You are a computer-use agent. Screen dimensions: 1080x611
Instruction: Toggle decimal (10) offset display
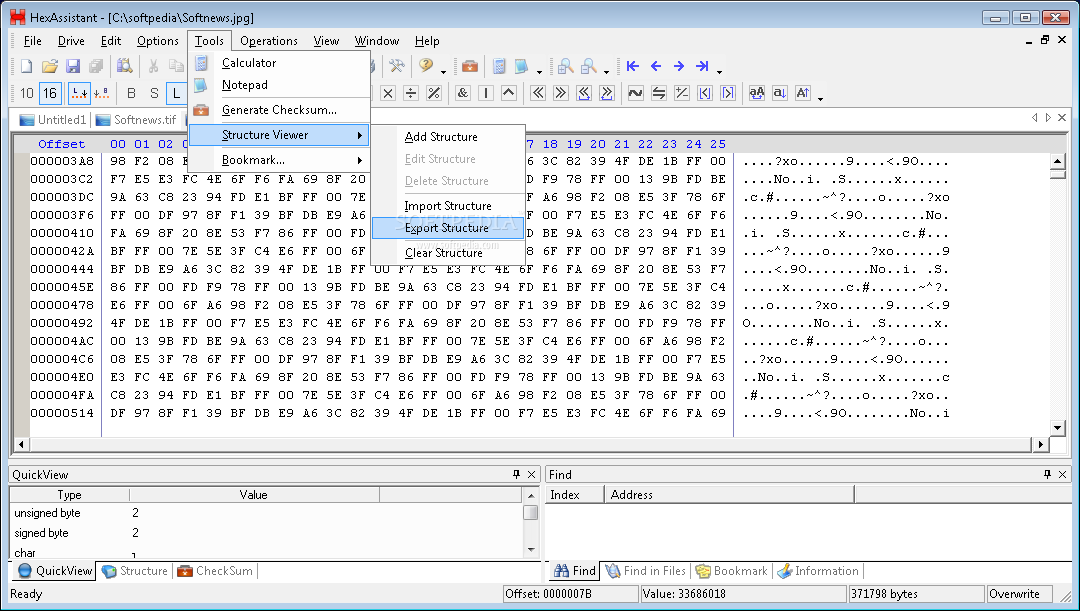(27, 93)
